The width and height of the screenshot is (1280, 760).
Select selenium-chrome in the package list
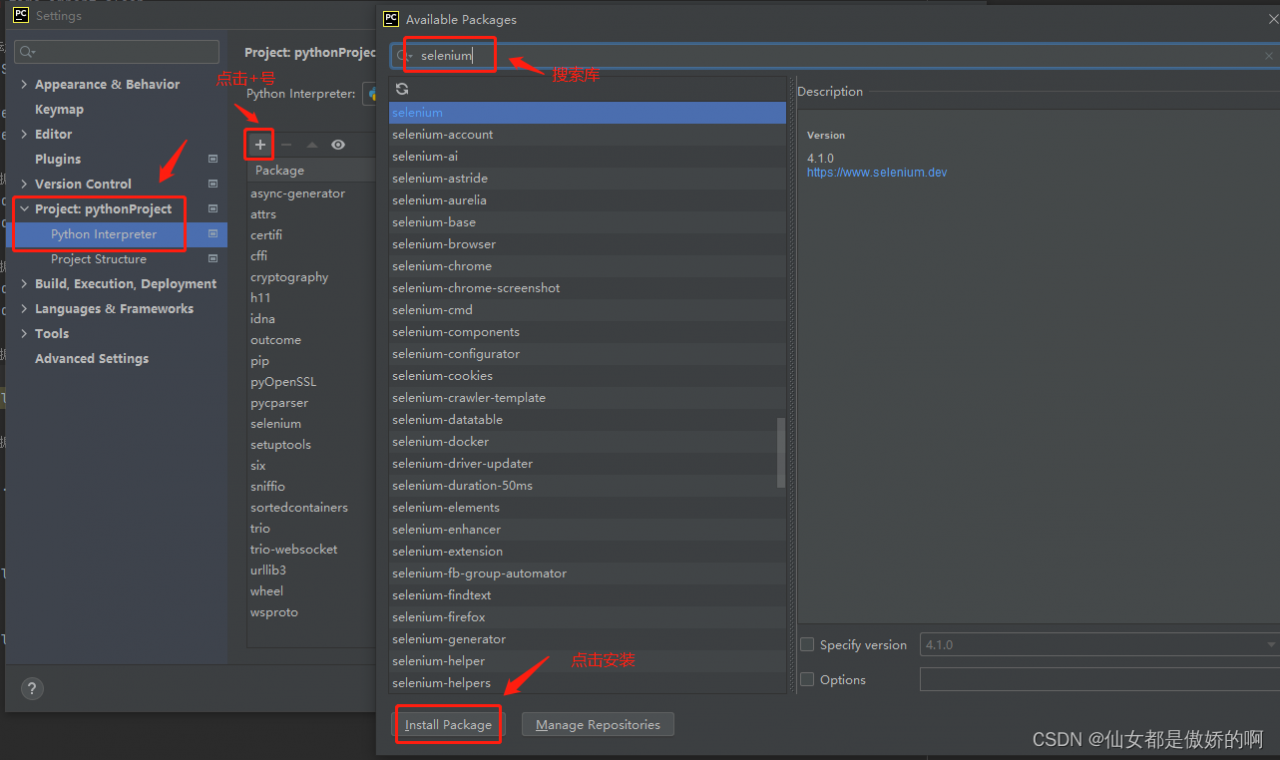442,266
